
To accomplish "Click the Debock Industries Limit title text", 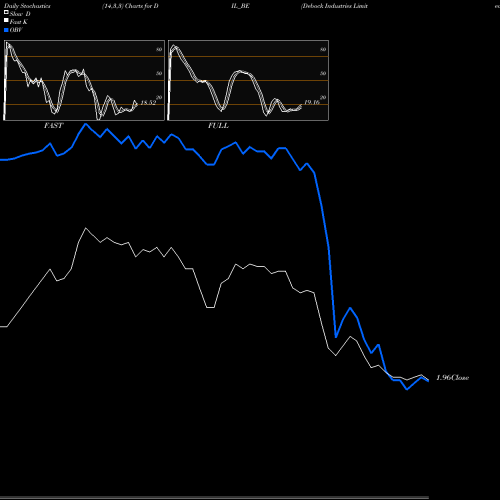I will 334,6.
